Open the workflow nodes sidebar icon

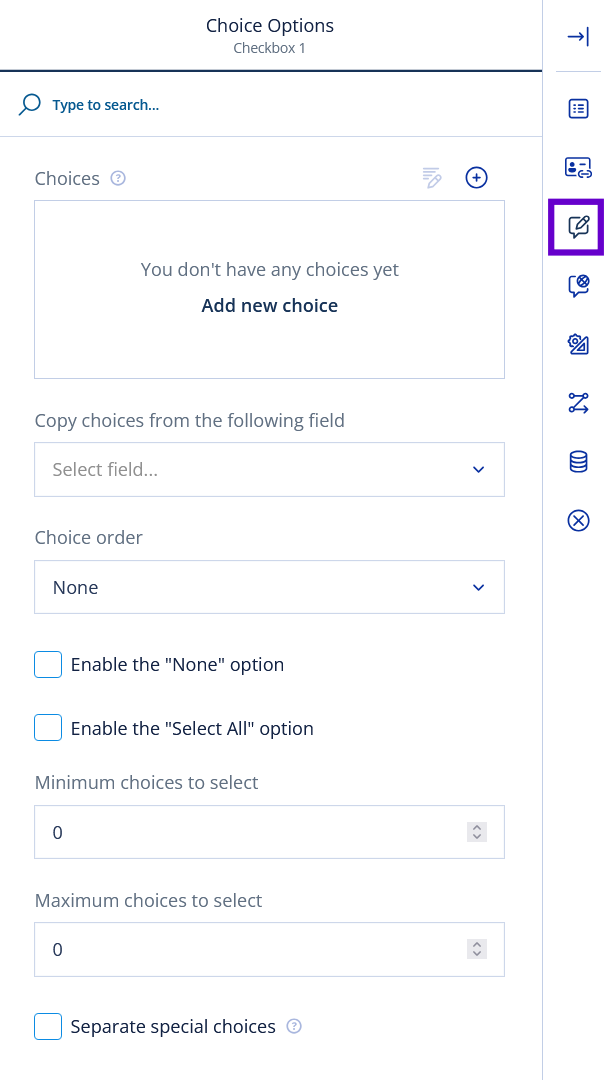(578, 403)
